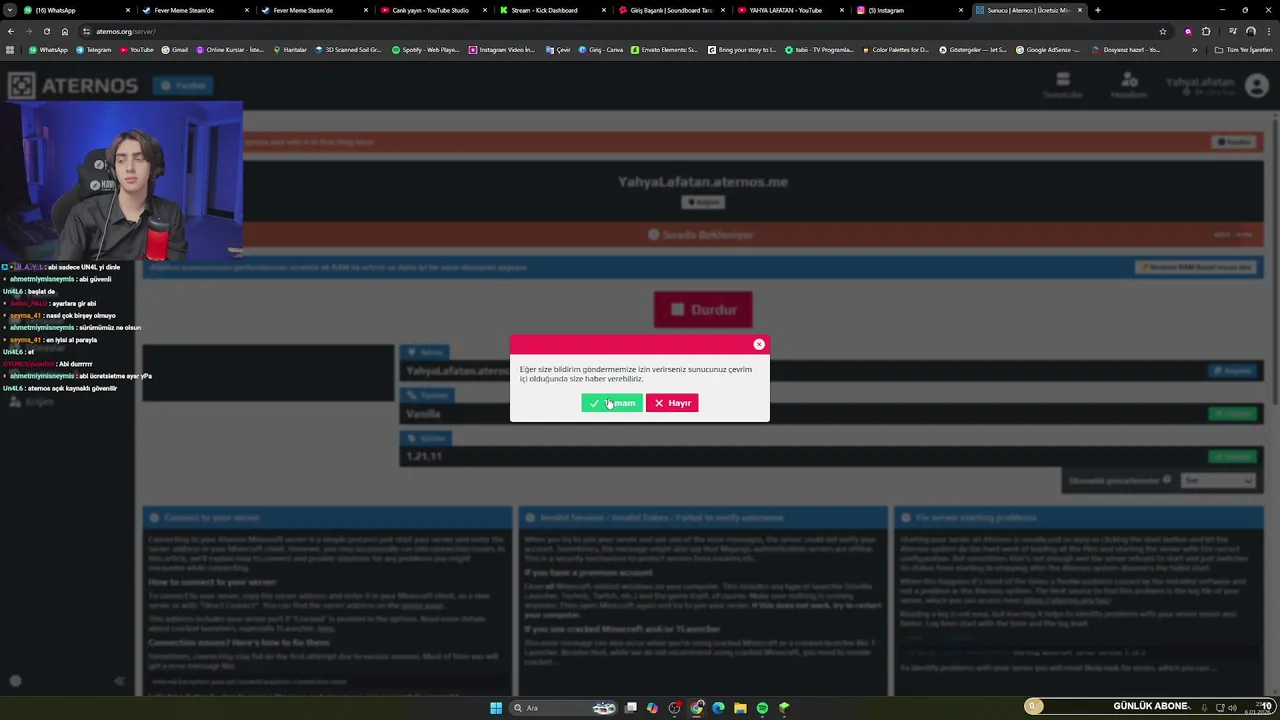Open the WhatsApp bookmark
1280x720 pixels.
pyautogui.click(x=48, y=49)
